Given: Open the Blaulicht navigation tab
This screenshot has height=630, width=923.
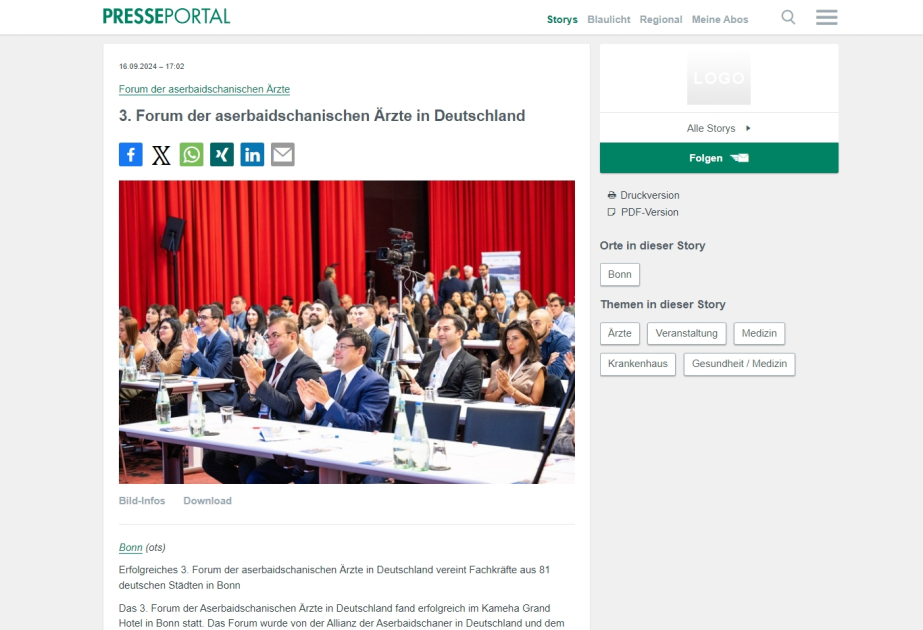Looking at the screenshot, I should (x=609, y=19).
